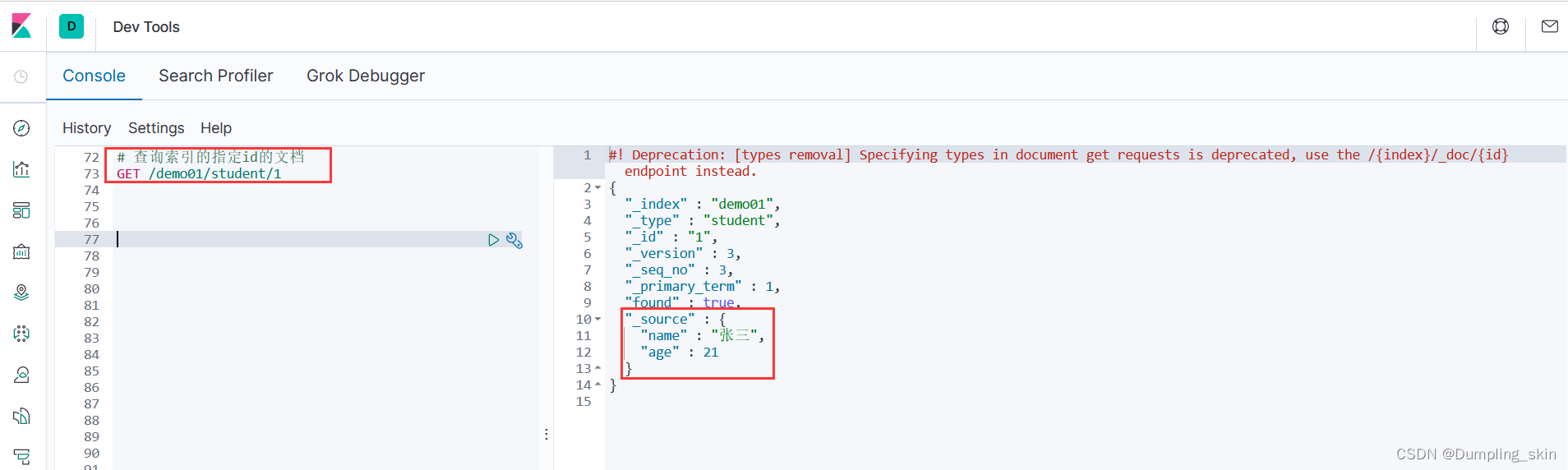Open the wrench request options icon
Screen dimensions: 1568x470
tap(514, 240)
